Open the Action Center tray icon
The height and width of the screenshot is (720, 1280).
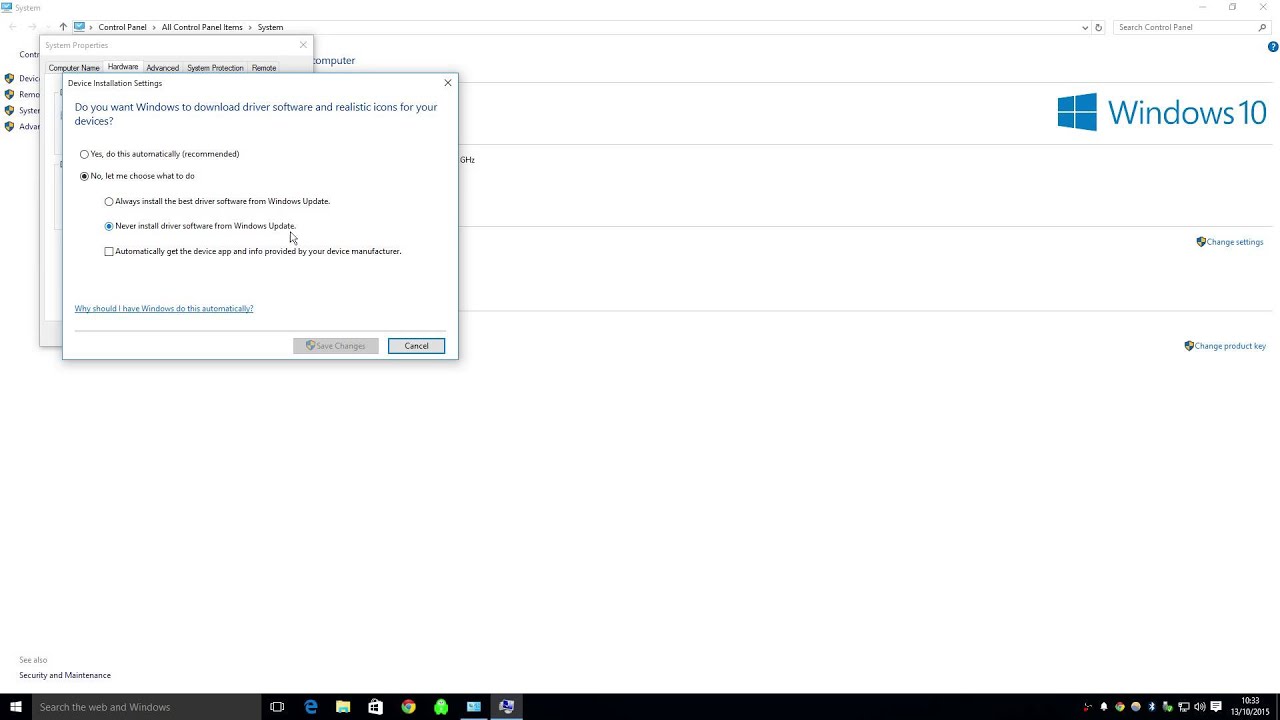(x=1216, y=707)
